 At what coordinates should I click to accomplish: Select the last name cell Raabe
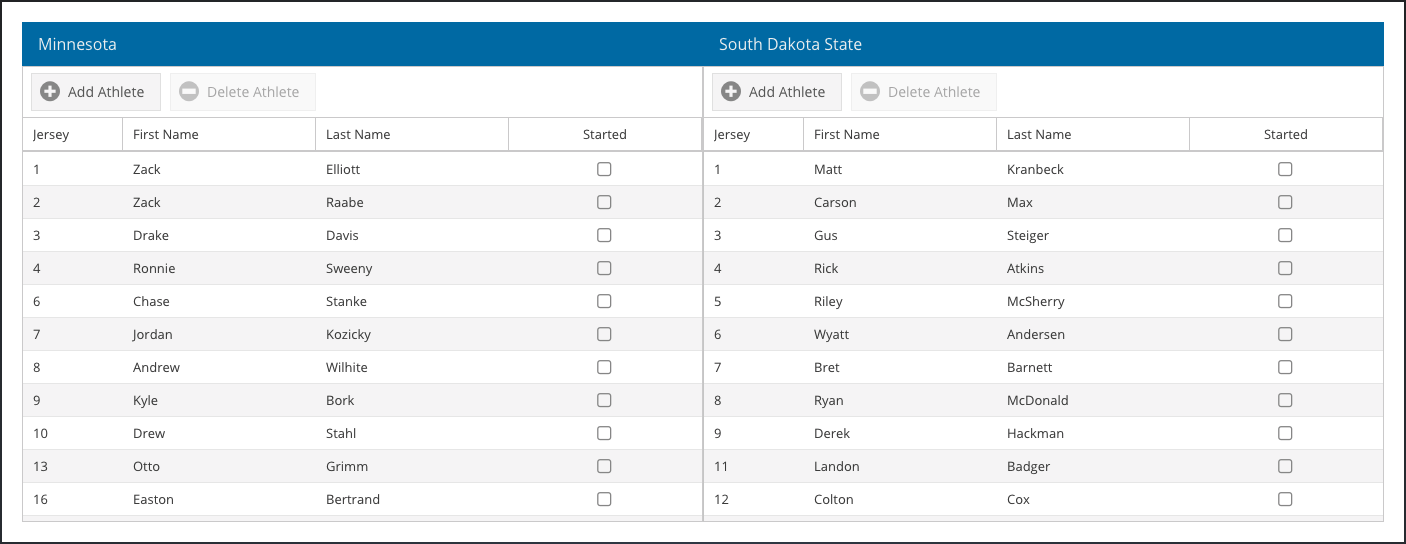click(x=412, y=202)
